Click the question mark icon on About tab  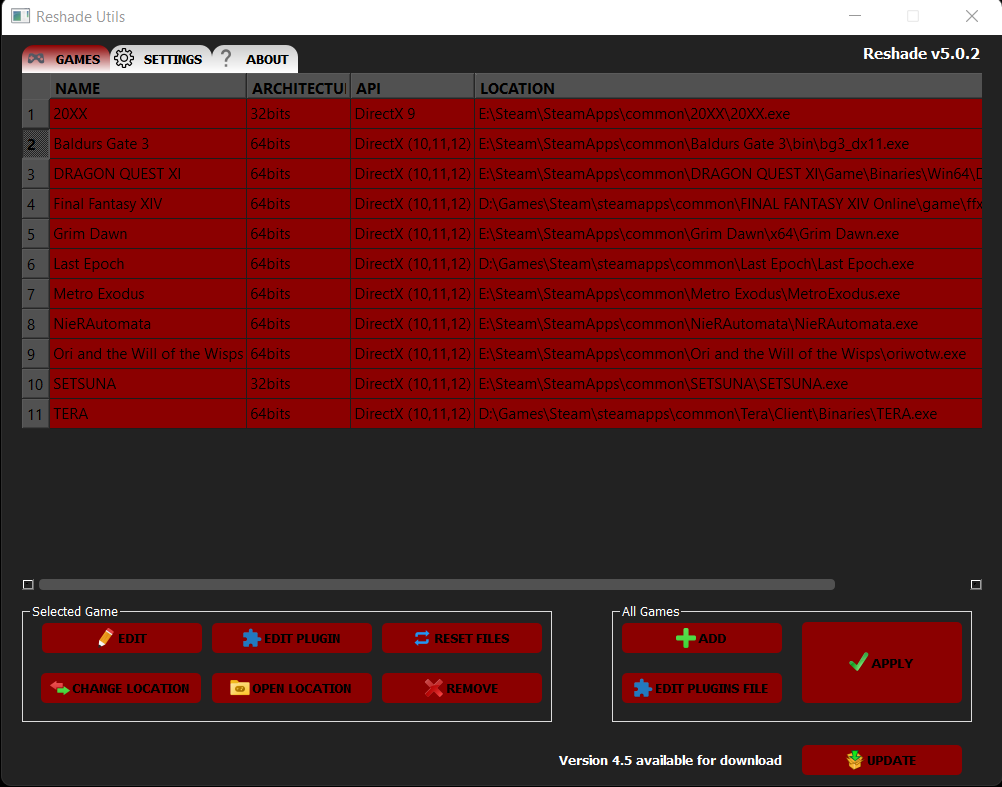[x=226, y=59]
